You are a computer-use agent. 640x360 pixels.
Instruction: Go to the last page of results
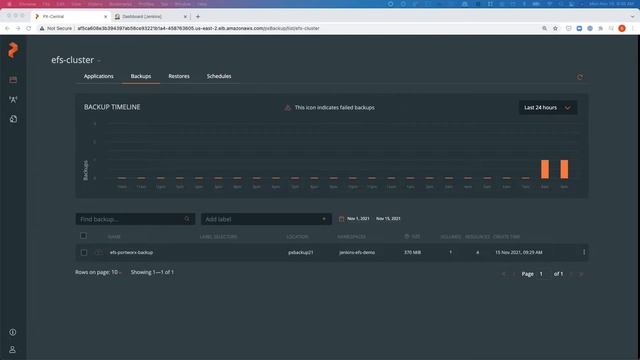coord(581,274)
